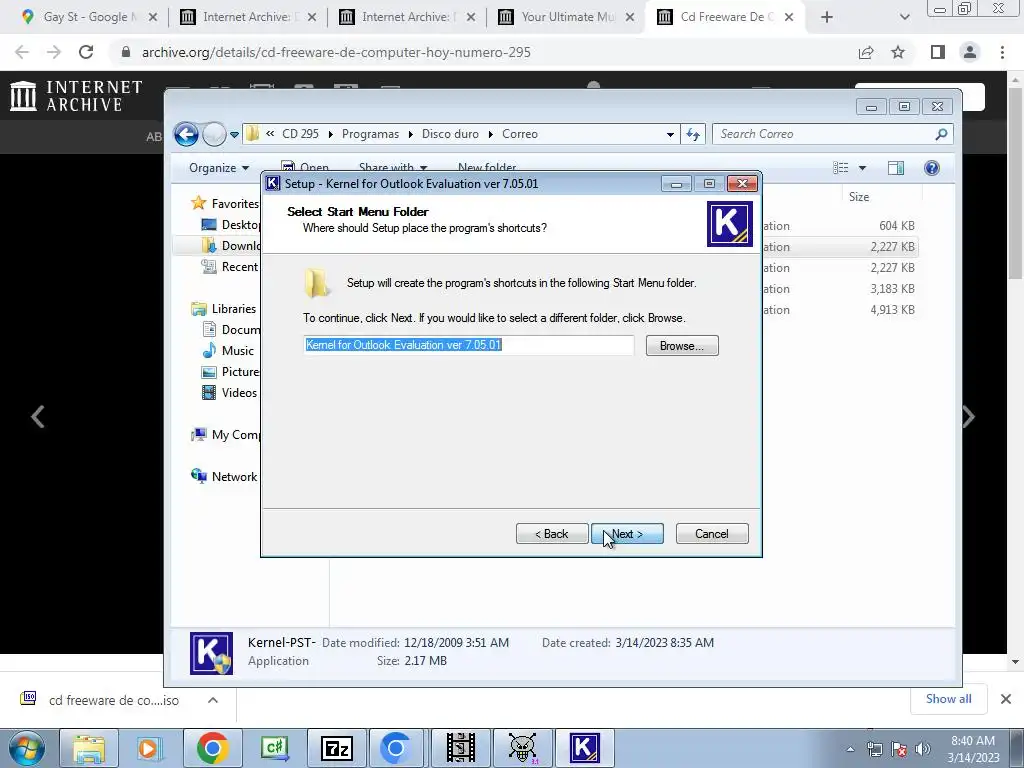Viewport: 1024px width, 768px height.
Task: Toggle the Chrome side panel icon
Action: pyautogui.click(x=938, y=52)
